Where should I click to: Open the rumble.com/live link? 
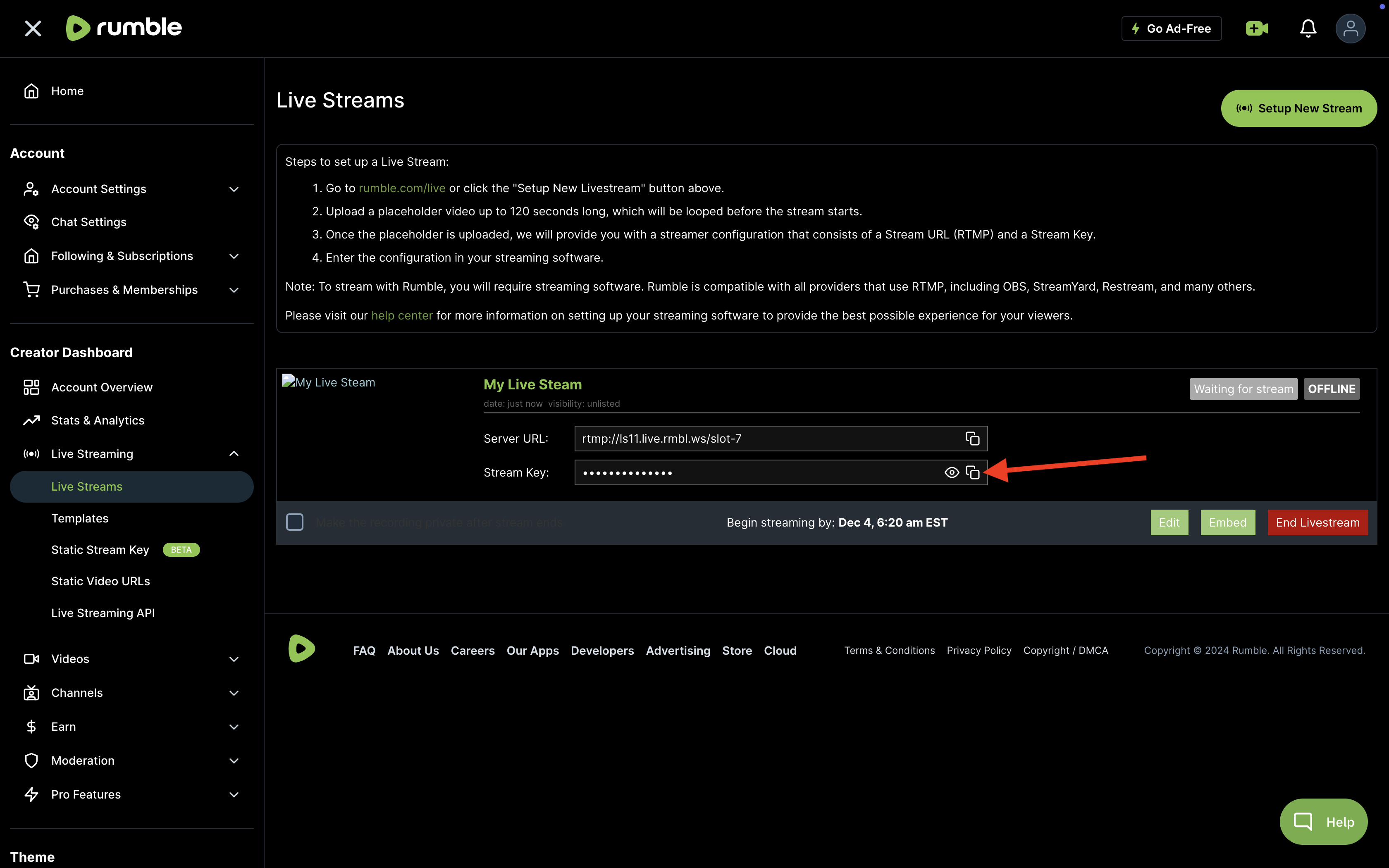tap(402, 188)
